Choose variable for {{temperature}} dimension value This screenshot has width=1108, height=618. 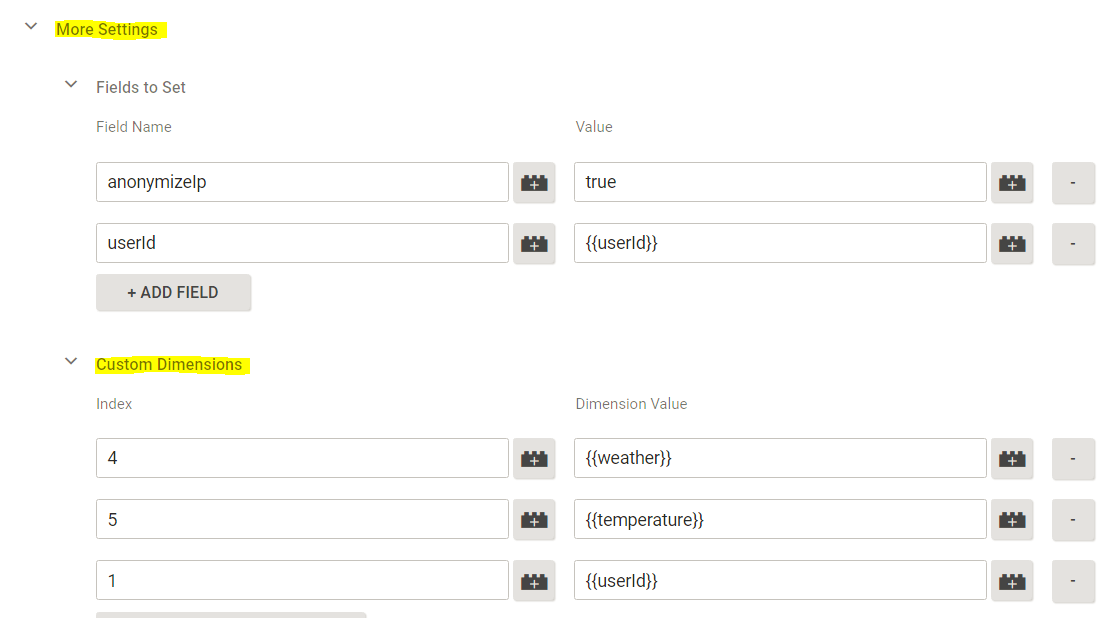[1012, 520]
